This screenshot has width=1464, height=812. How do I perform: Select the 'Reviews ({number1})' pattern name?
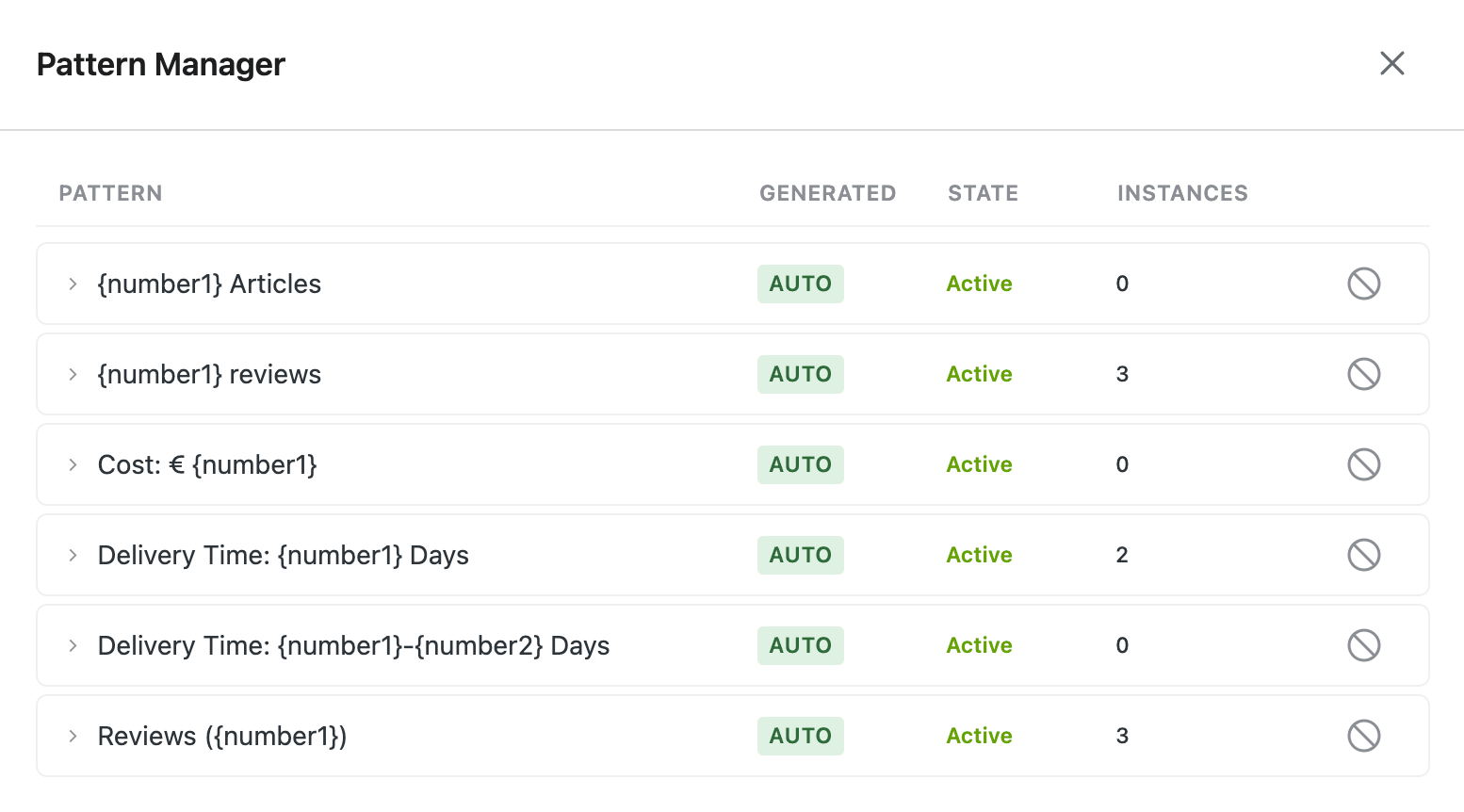[x=222, y=736]
